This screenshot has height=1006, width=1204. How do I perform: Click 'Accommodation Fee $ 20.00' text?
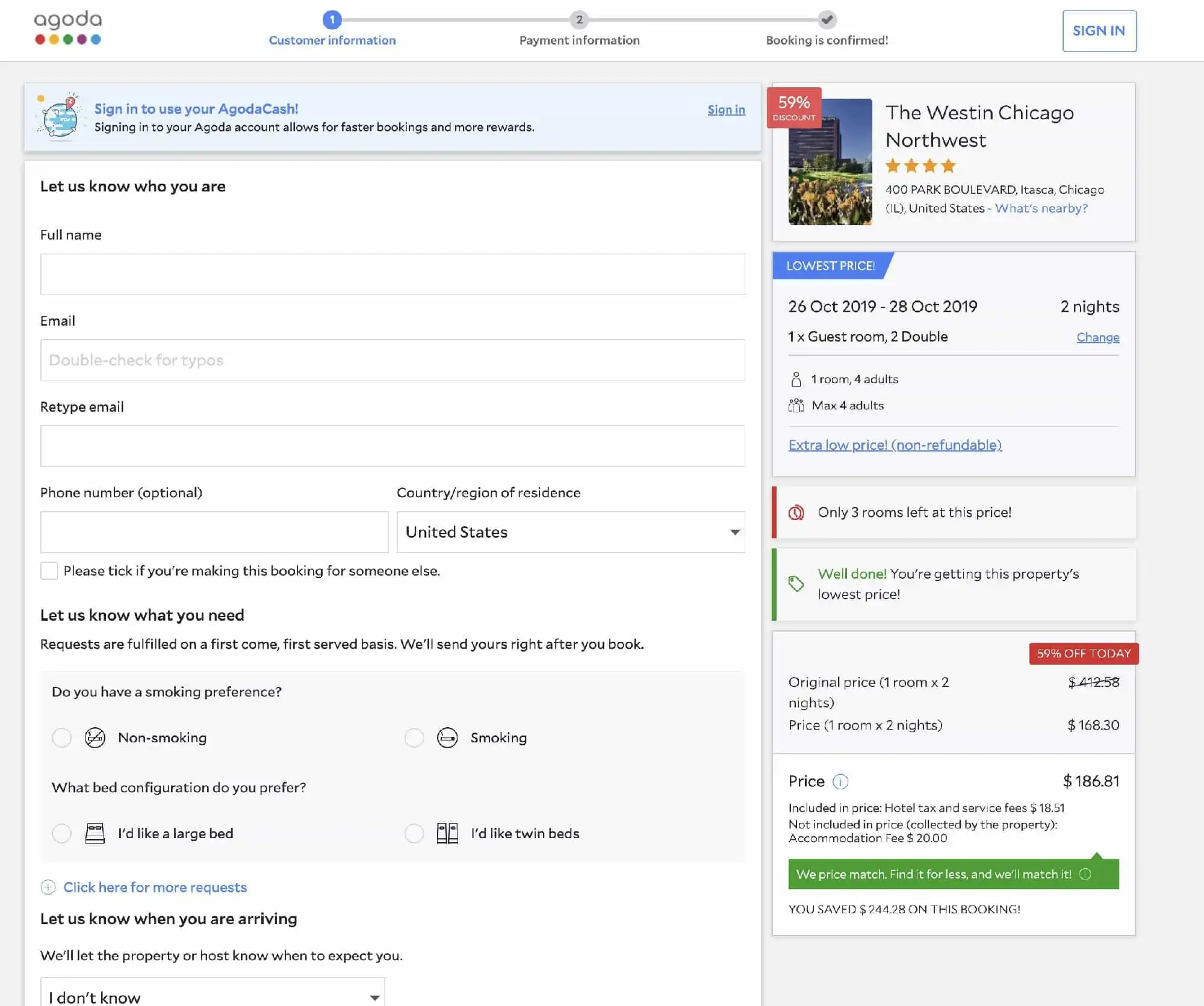click(x=867, y=838)
